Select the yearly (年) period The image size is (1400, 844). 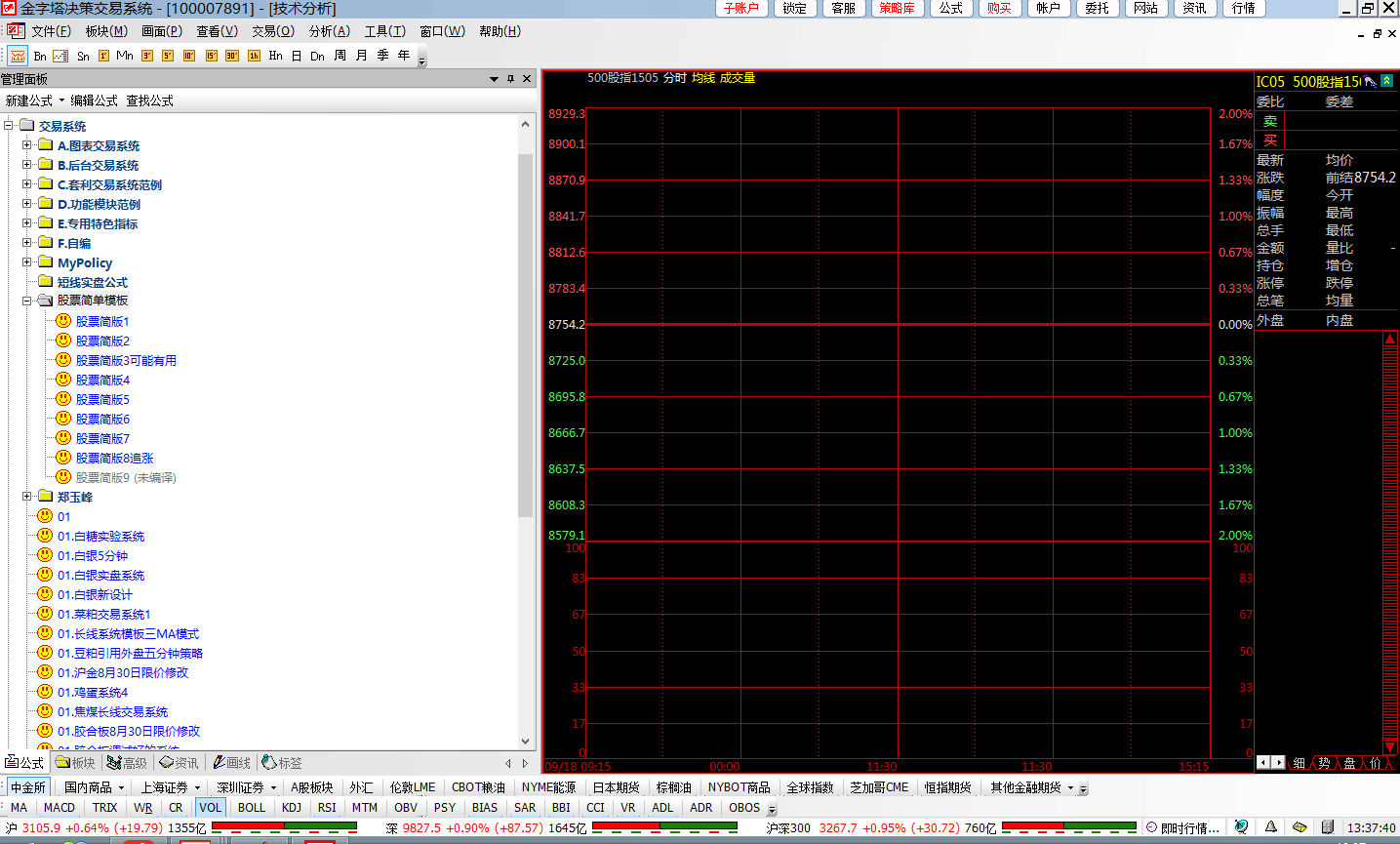coord(404,56)
